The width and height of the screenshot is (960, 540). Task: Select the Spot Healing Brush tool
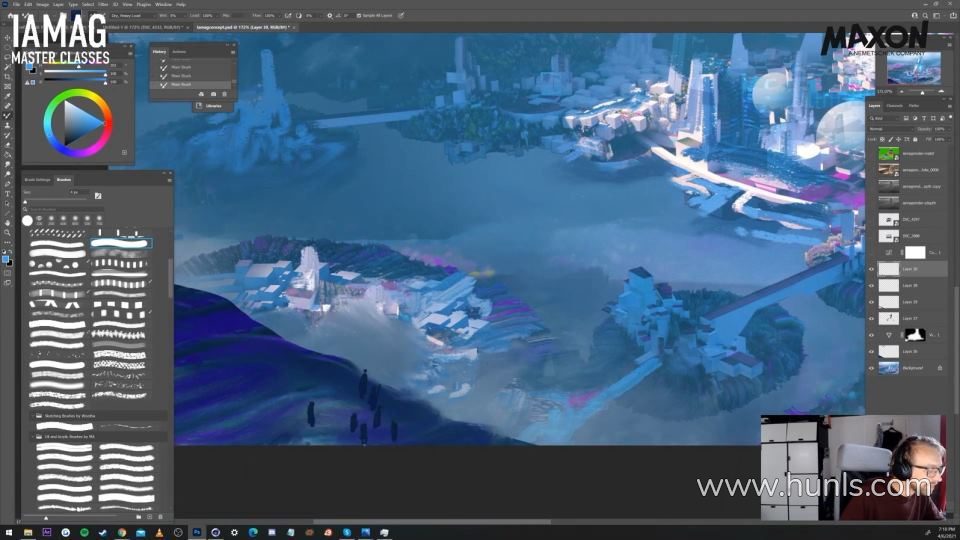[7, 106]
